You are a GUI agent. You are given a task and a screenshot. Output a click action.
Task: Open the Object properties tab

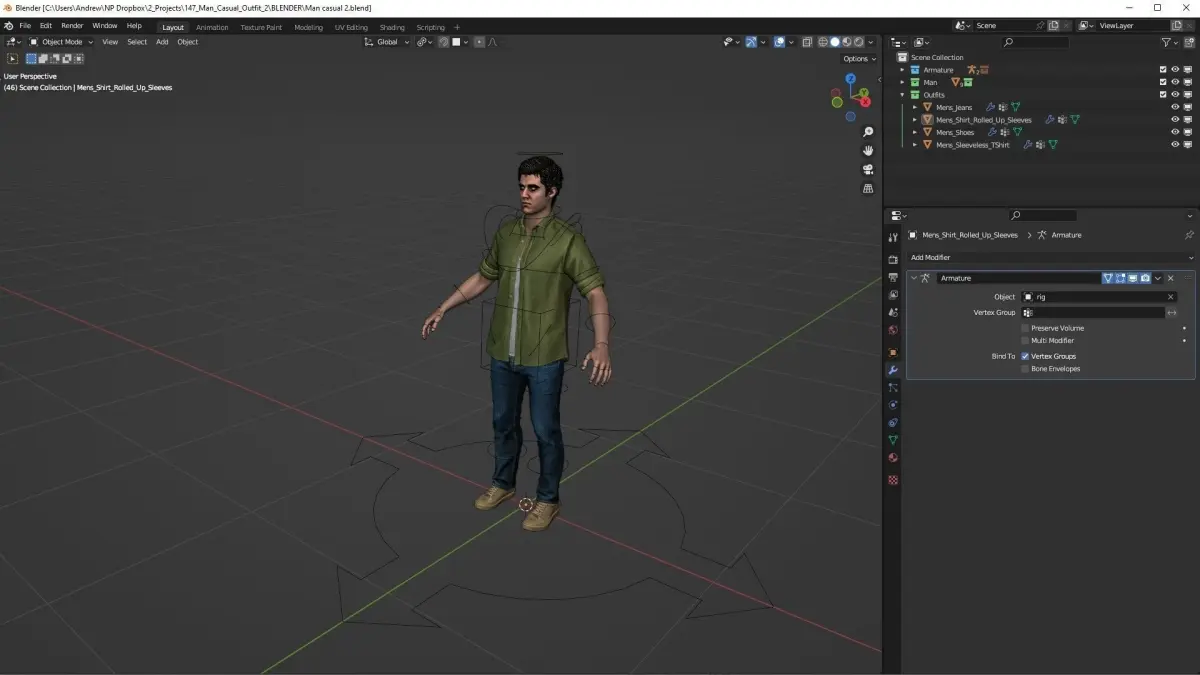(893, 352)
